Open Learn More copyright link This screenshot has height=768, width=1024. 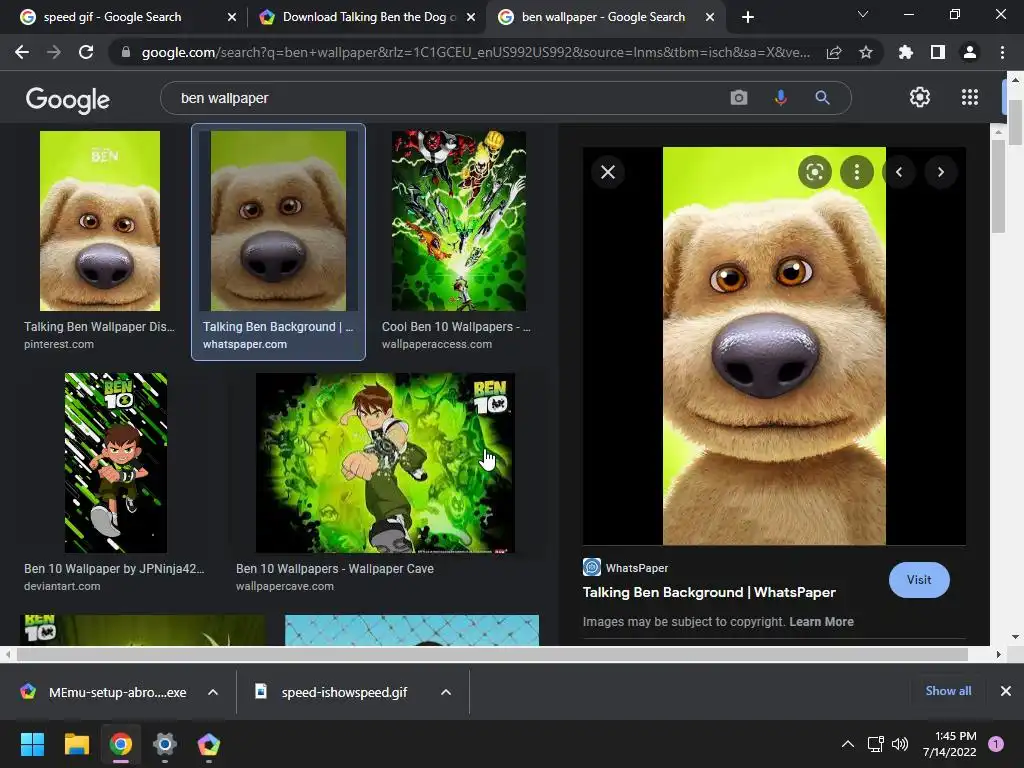point(822,622)
